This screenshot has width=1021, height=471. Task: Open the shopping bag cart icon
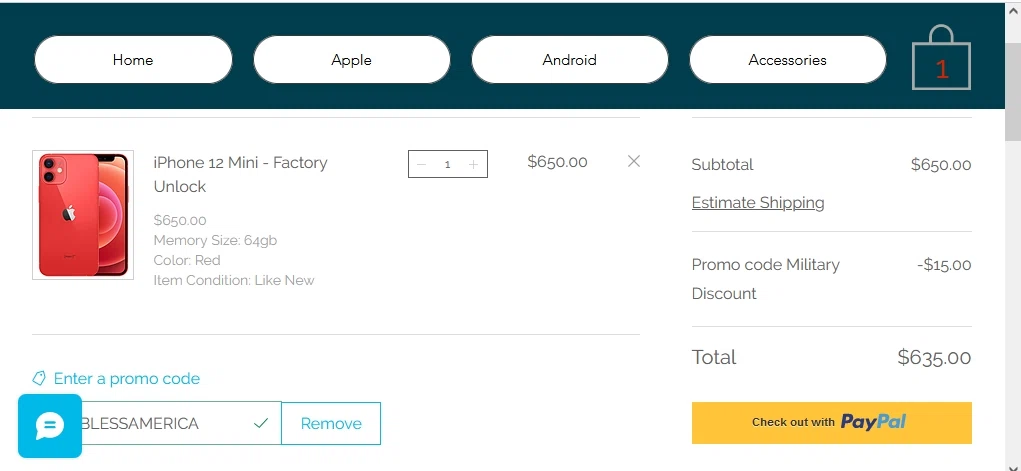coord(942,59)
